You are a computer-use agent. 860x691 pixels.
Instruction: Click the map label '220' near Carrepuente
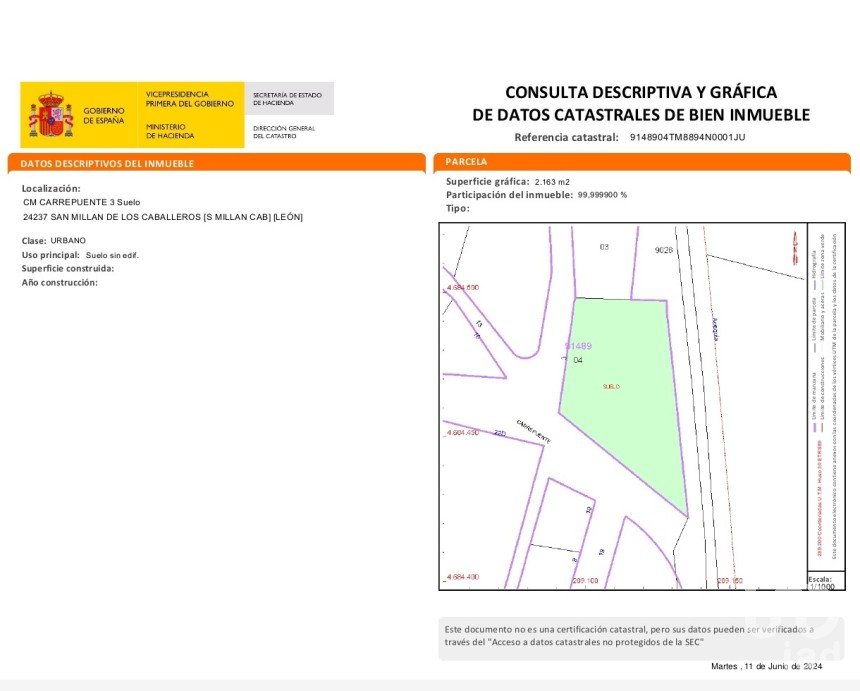click(x=500, y=433)
